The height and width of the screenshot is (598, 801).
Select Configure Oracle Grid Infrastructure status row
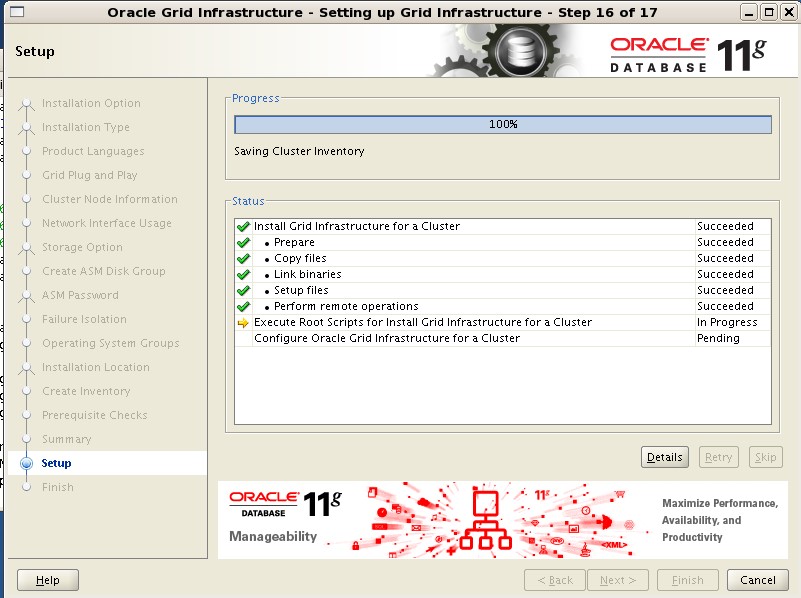click(386, 339)
